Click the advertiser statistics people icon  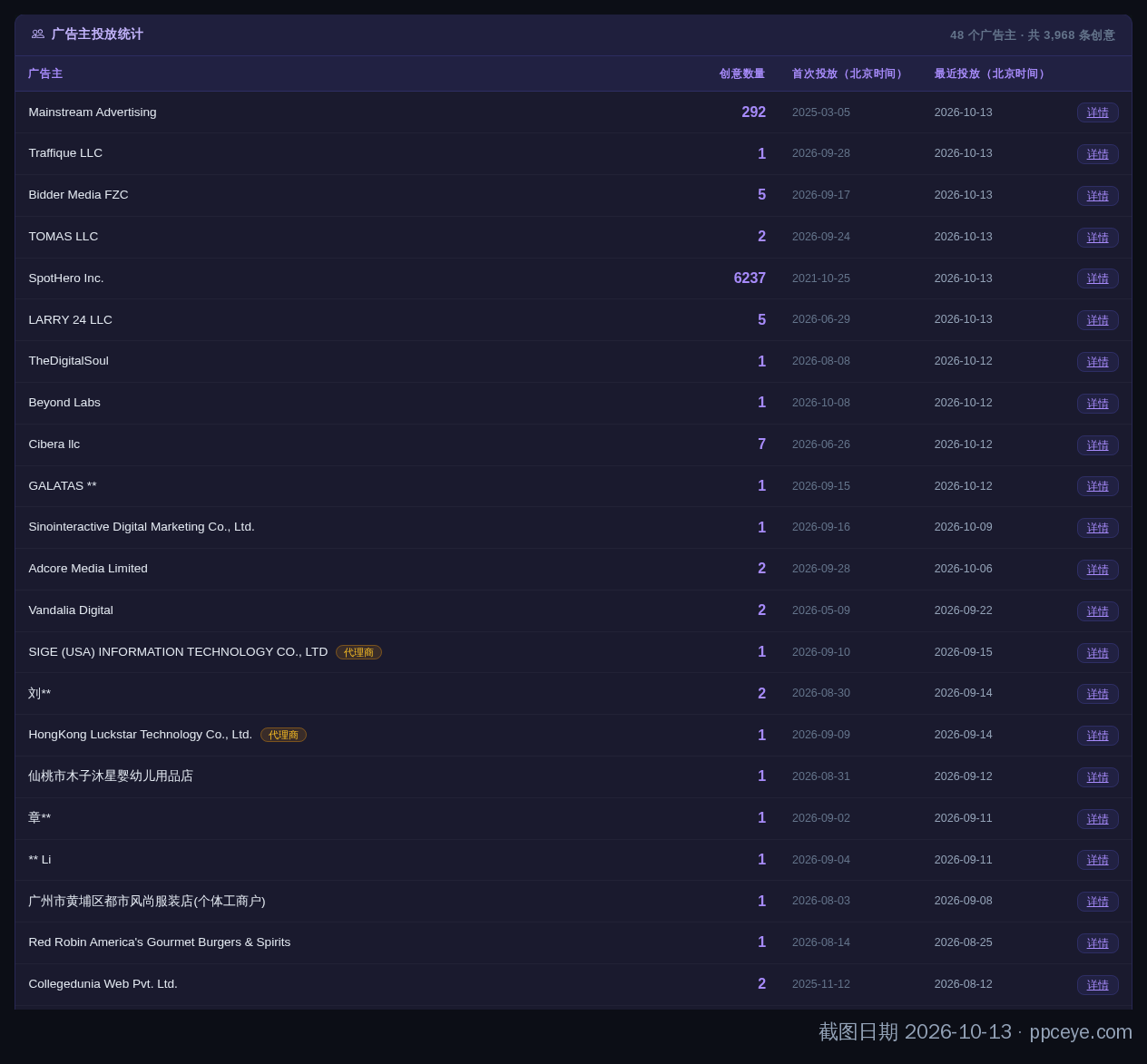(38, 34)
